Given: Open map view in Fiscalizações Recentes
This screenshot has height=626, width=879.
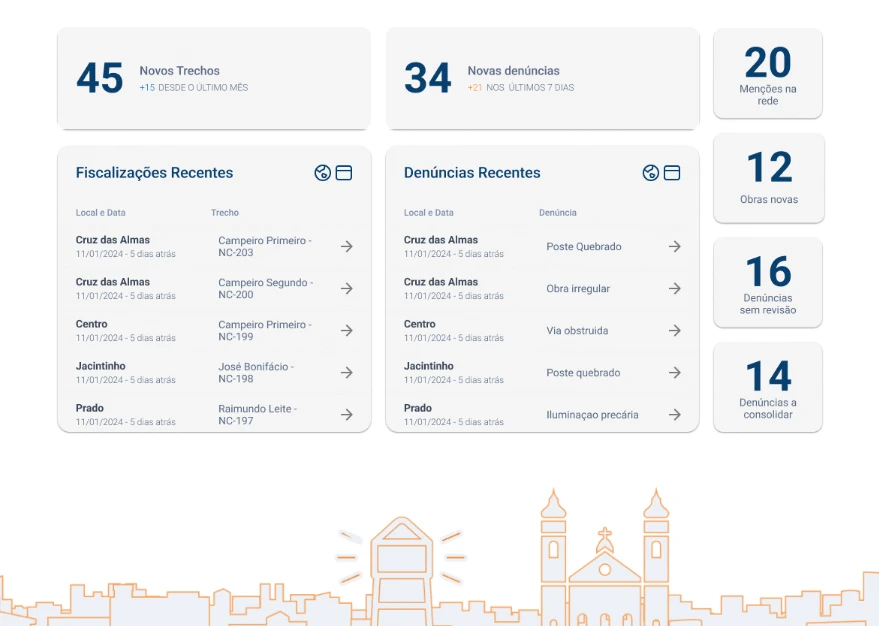Looking at the screenshot, I should click(x=322, y=173).
